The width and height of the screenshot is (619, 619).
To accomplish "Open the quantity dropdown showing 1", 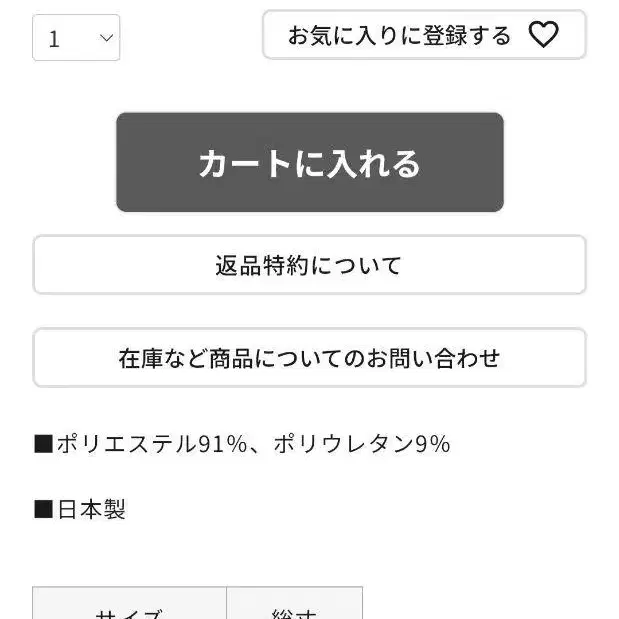I will point(76,38).
